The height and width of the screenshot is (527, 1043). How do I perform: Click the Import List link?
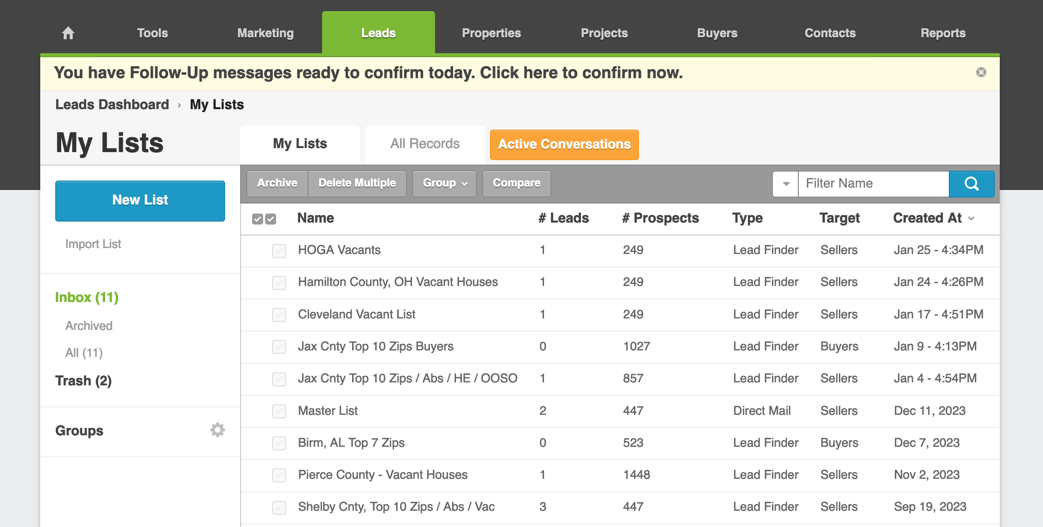point(93,244)
